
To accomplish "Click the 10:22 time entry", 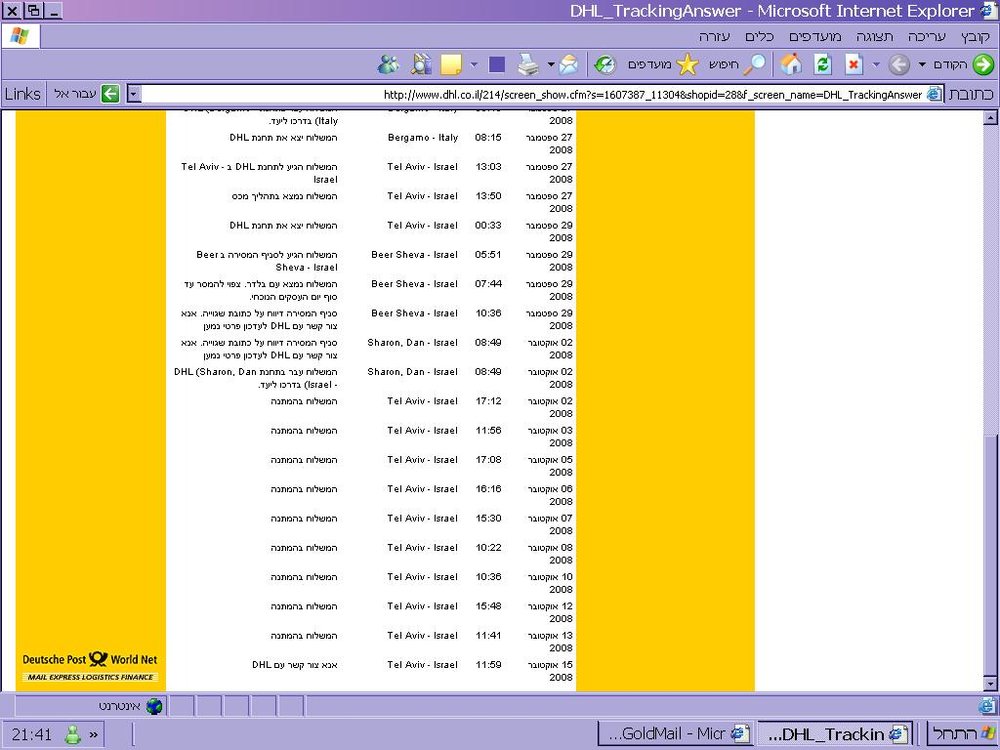I will [x=489, y=548].
